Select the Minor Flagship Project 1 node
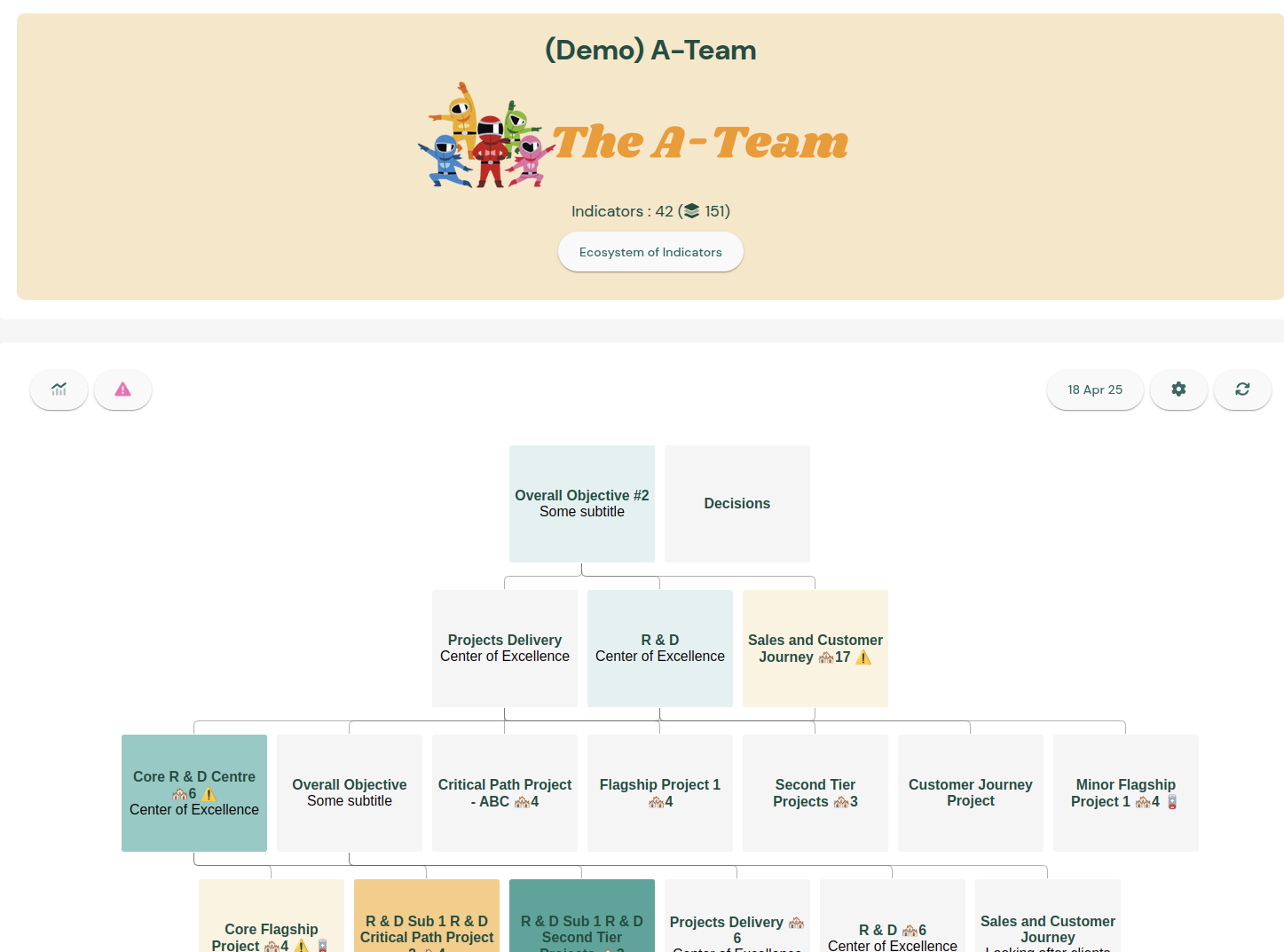This screenshot has width=1284, height=952. click(1126, 793)
